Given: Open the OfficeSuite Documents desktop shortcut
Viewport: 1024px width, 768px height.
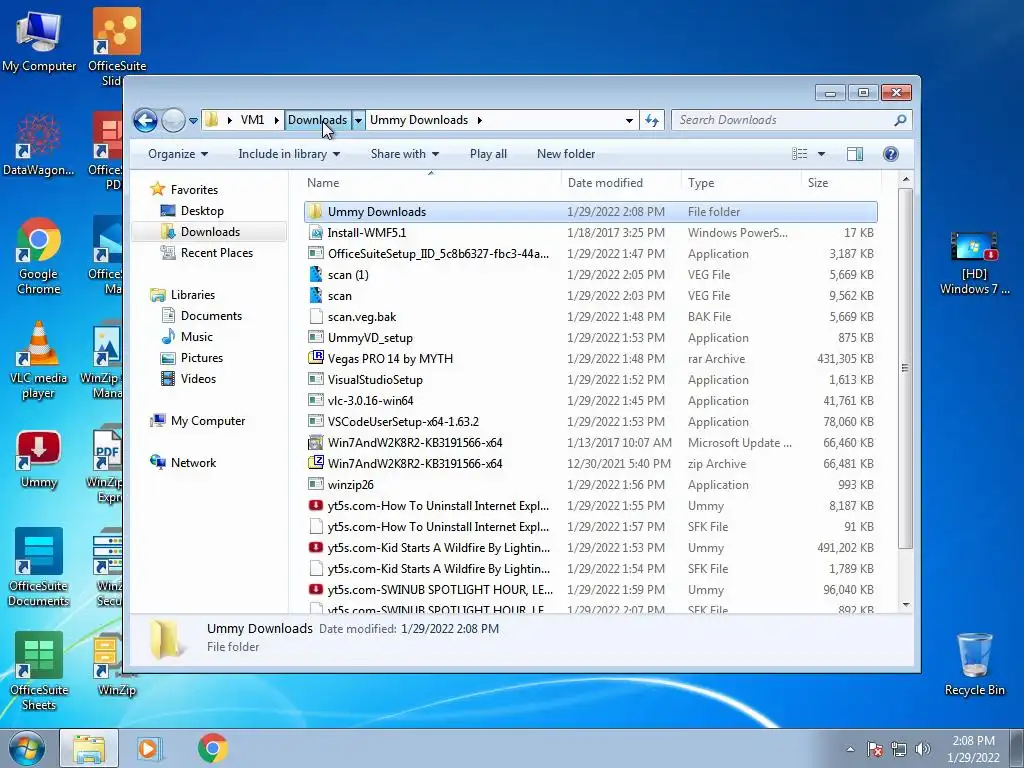Looking at the screenshot, I should coord(39,568).
